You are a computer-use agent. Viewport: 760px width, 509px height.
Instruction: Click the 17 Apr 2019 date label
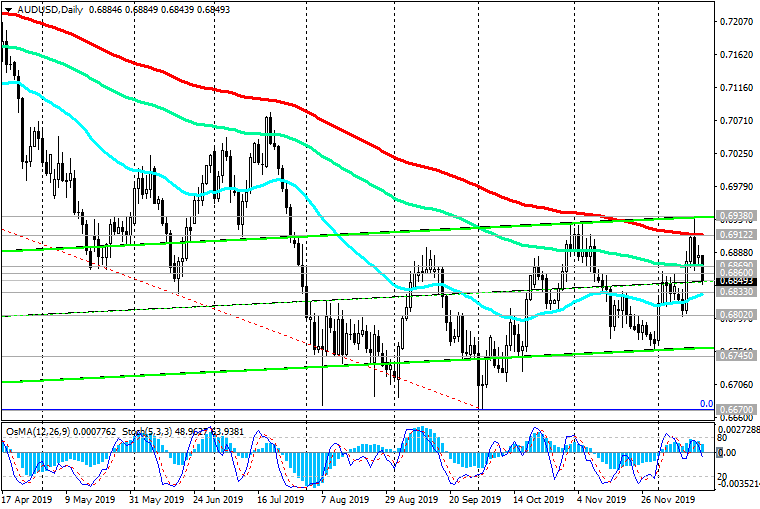click(x=27, y=499)
